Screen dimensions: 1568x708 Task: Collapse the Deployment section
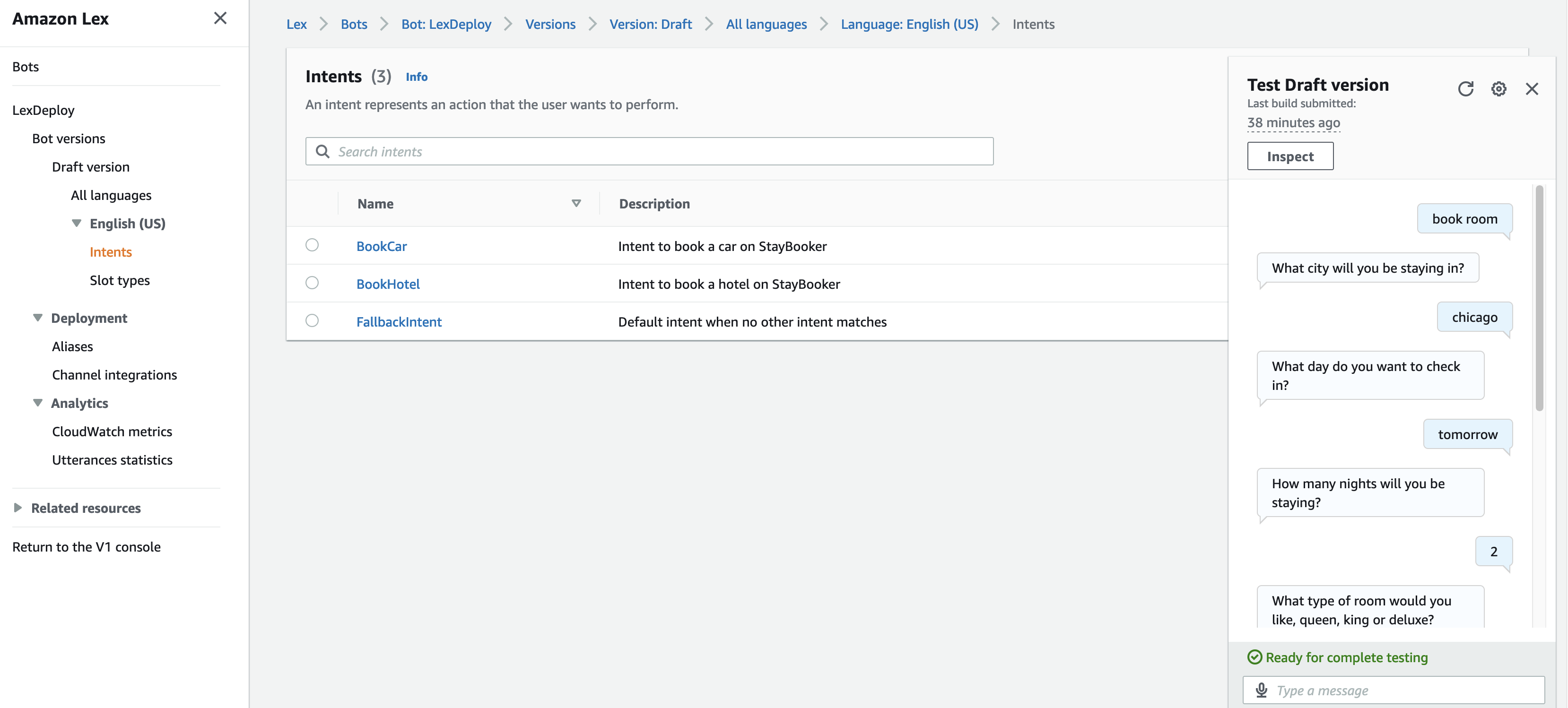pyautogui.click(x=38, y=318)
